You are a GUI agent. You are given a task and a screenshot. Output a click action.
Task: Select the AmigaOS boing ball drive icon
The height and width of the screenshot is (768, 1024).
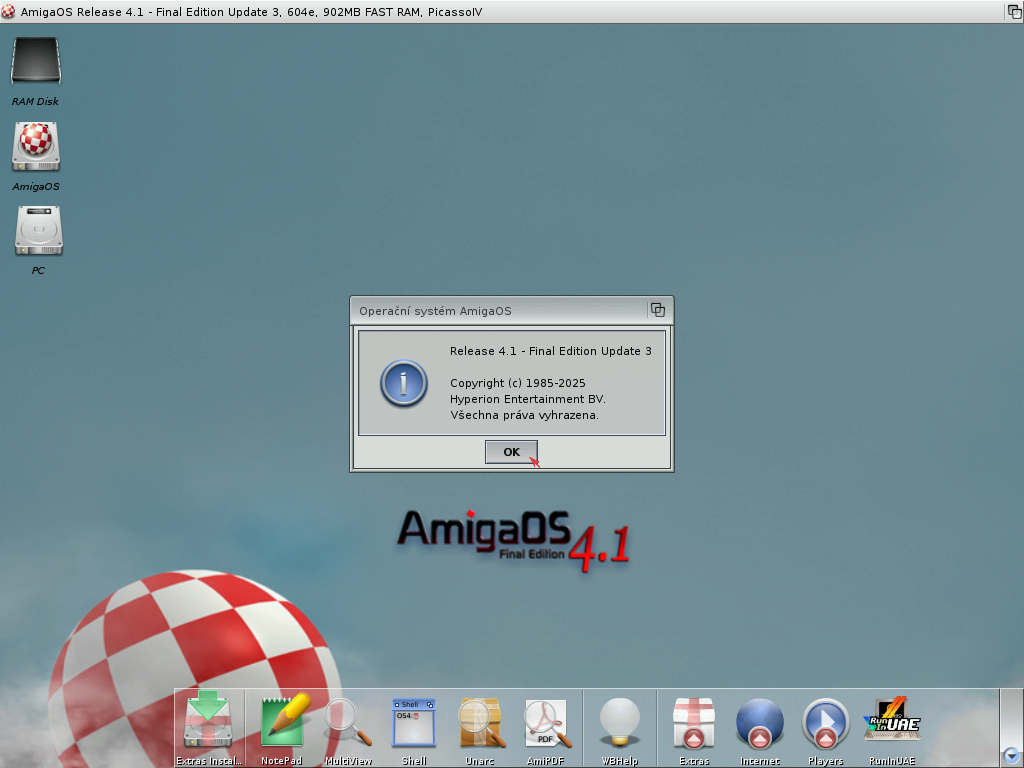point(36,146)
